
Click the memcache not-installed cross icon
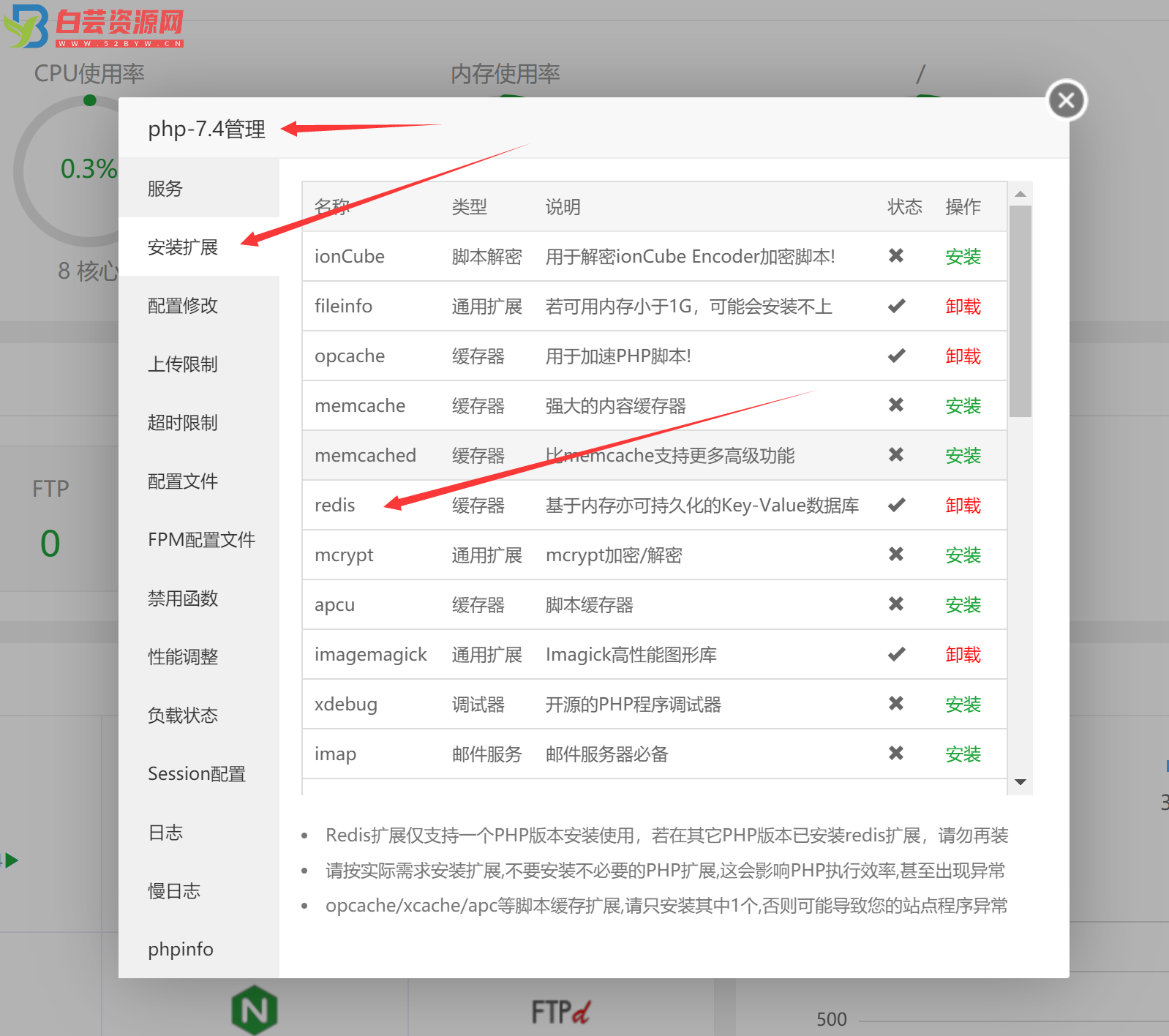coord(896,405)
